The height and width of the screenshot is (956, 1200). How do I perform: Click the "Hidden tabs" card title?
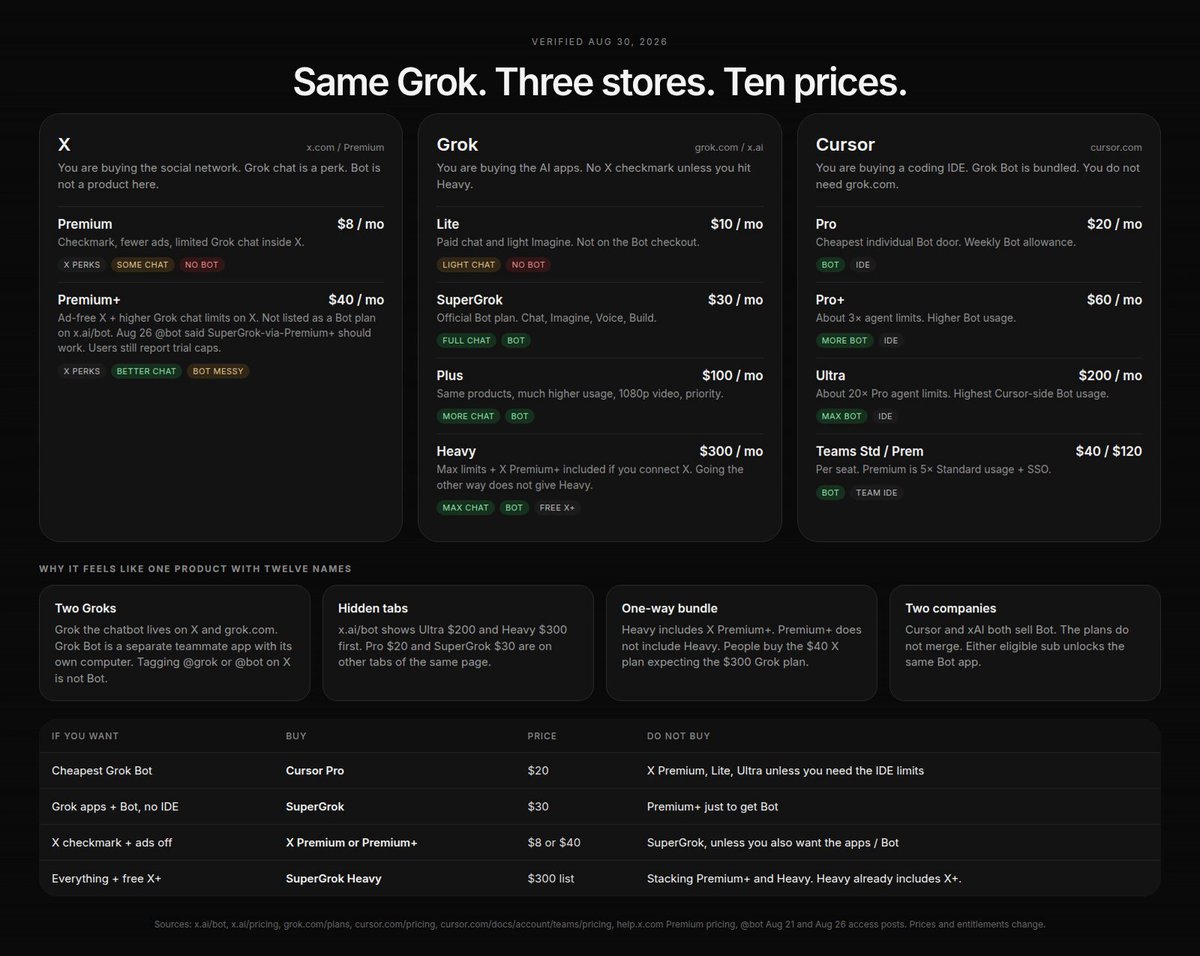pos(373,608)
